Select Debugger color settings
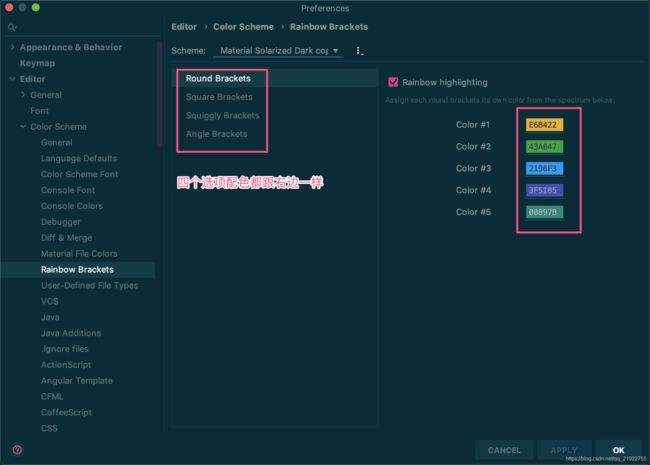The width and height of the screenshot is (650, 465). pyautogui.click(x=61, y=222)
